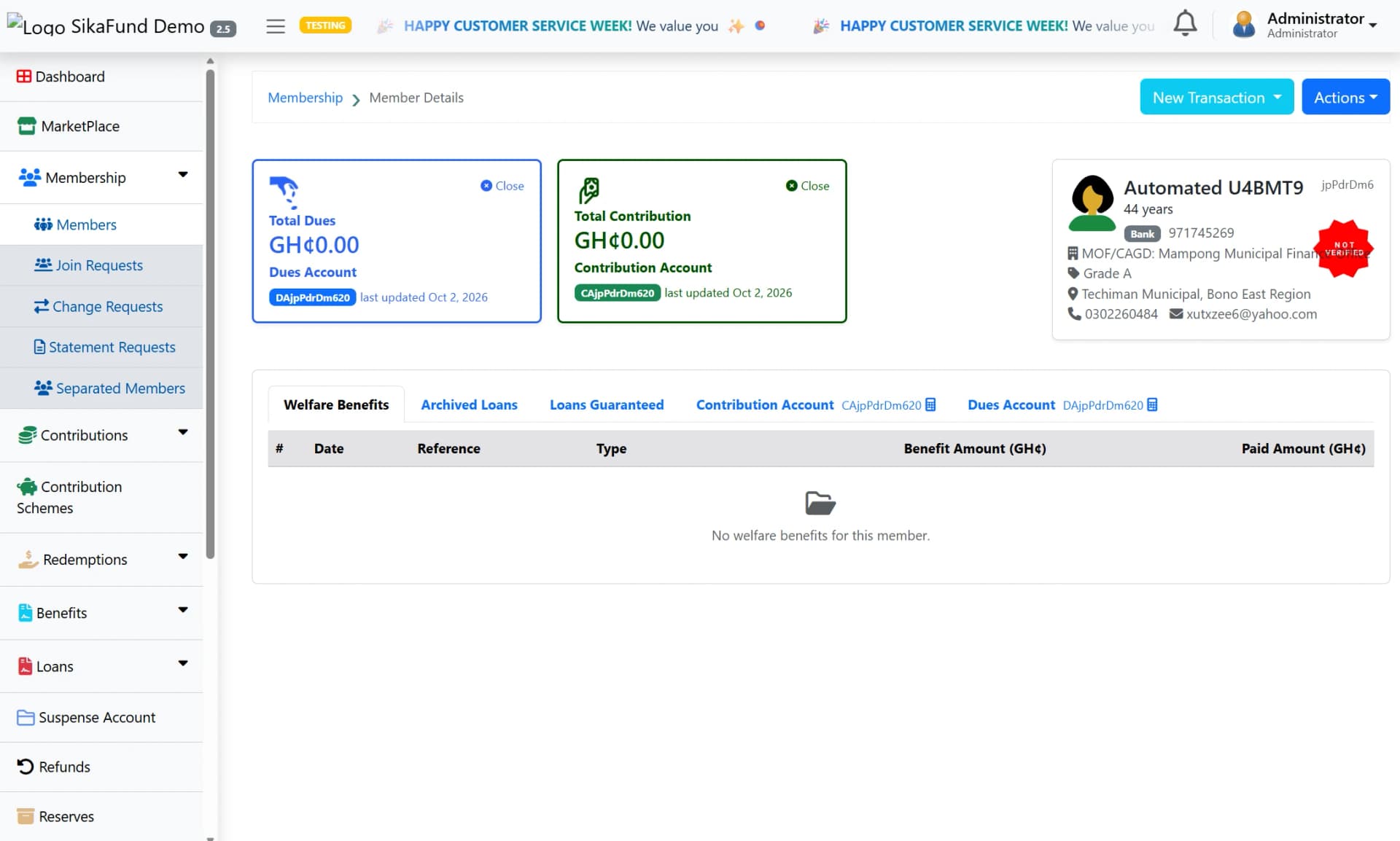
Task: Click the Paid Amount (GH¢) column header
Action: (x=1304, y=448)
